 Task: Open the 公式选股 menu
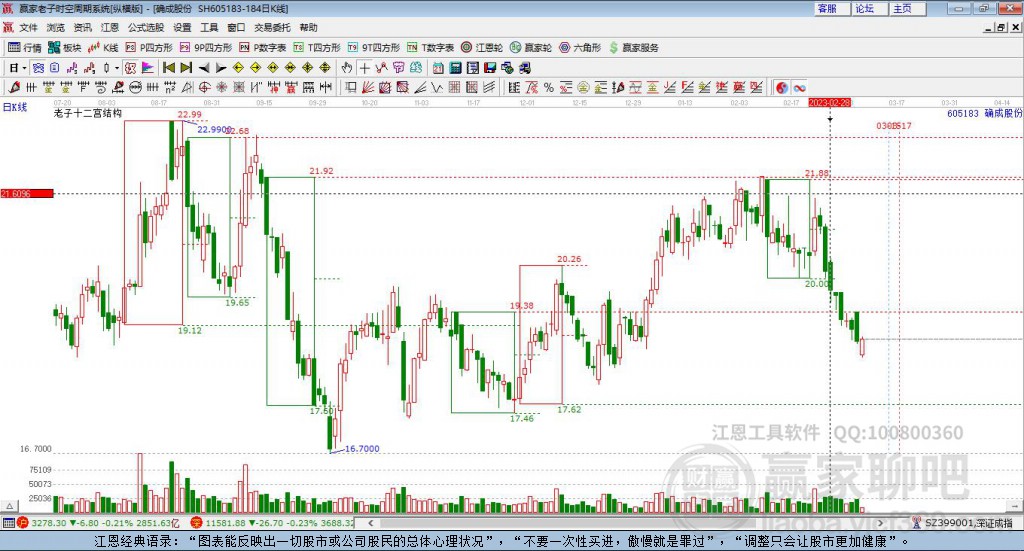click(x=146, y=27)
